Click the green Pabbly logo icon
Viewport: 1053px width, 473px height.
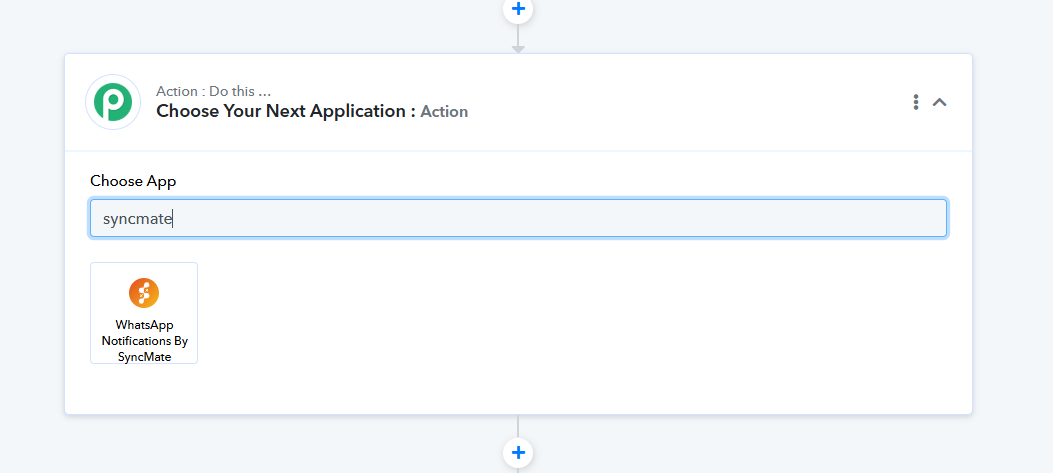(113, 102)
